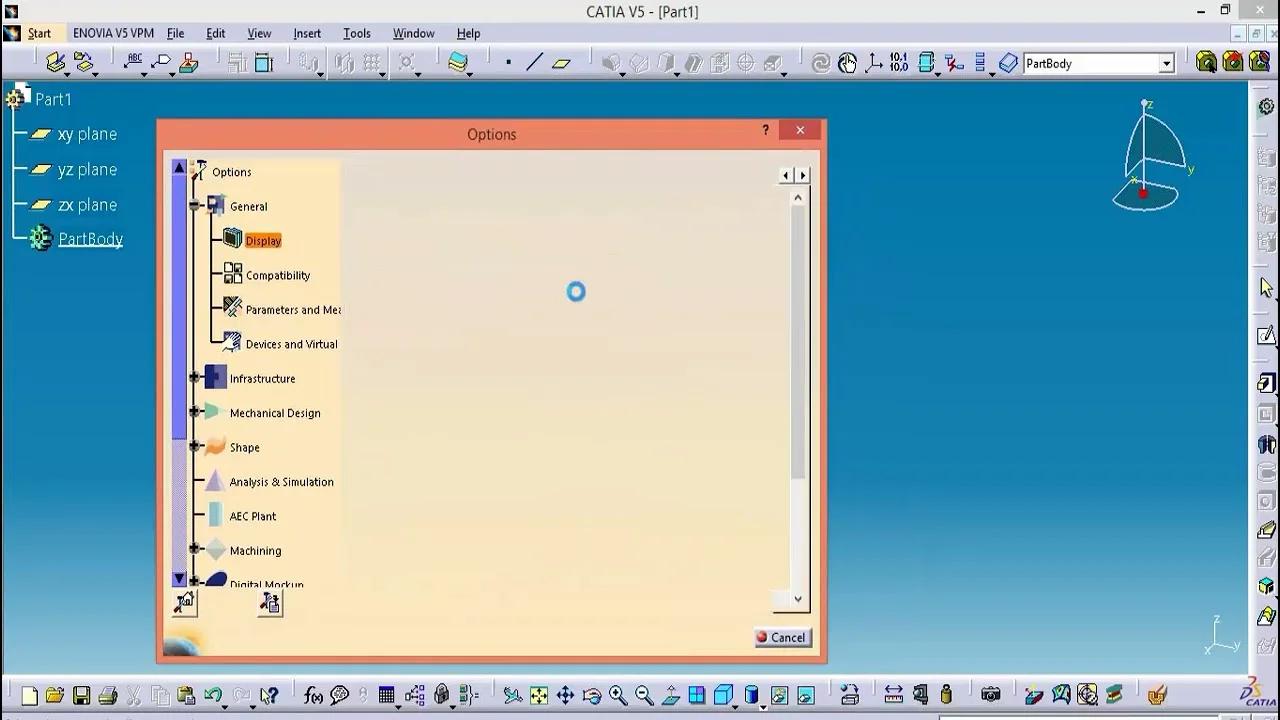Open the Tools menu
1280x720 pixels.
[356, 33]
